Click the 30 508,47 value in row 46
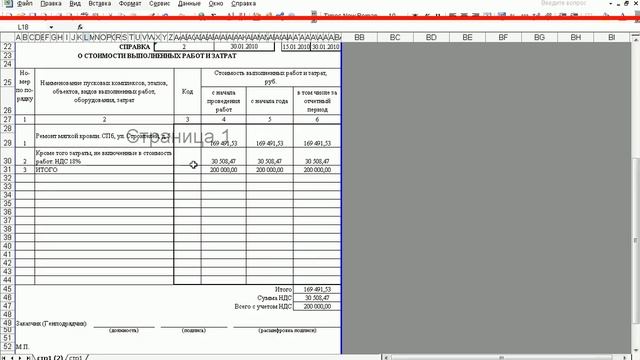Viewport: 640px width, 360px height. 317,298
